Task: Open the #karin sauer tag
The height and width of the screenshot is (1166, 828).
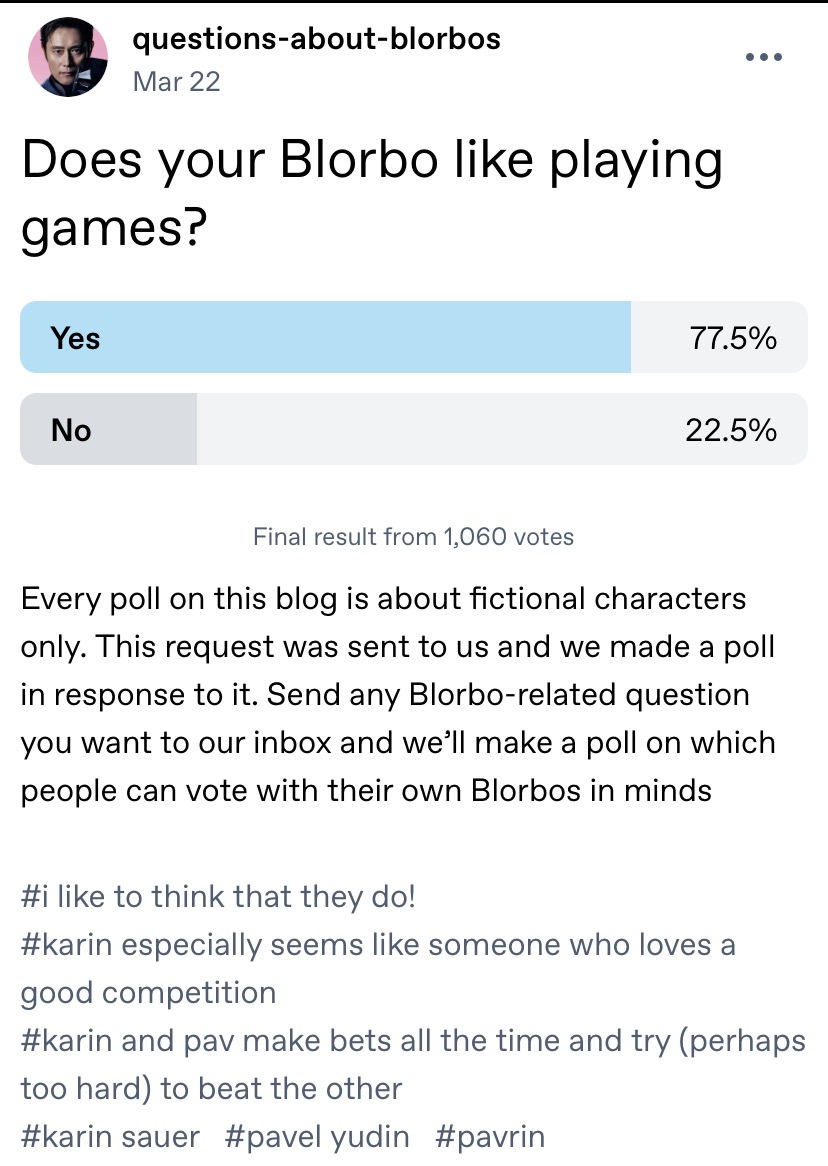Action: click(x=110, y=1136)
